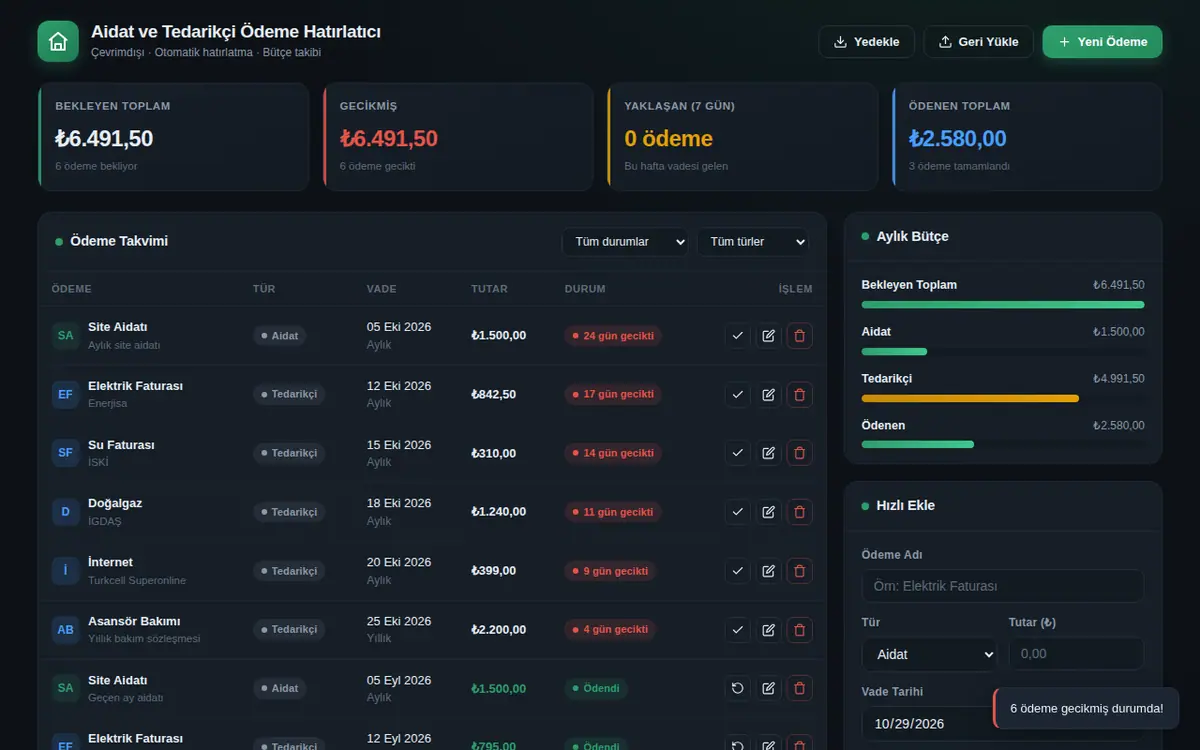This screenshot has width=1200, height=750.
Task: Edit the paid Site Aidatı Geçen ay entry
Action: coord(768,689)
